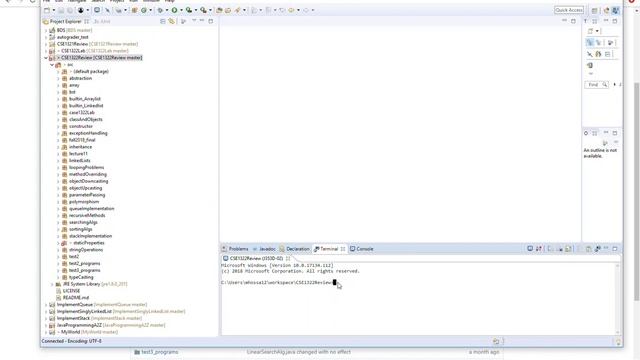Click the Save toolbar icon
The height and width of the screenshot is (360, 640).
(61, 10)
